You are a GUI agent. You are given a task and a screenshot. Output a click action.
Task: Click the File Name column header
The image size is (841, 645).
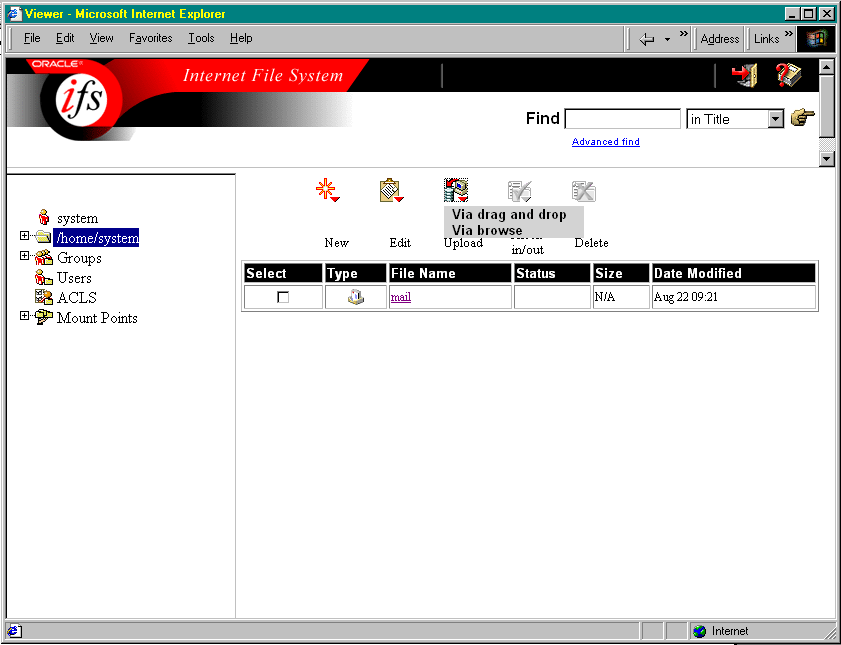450,273
